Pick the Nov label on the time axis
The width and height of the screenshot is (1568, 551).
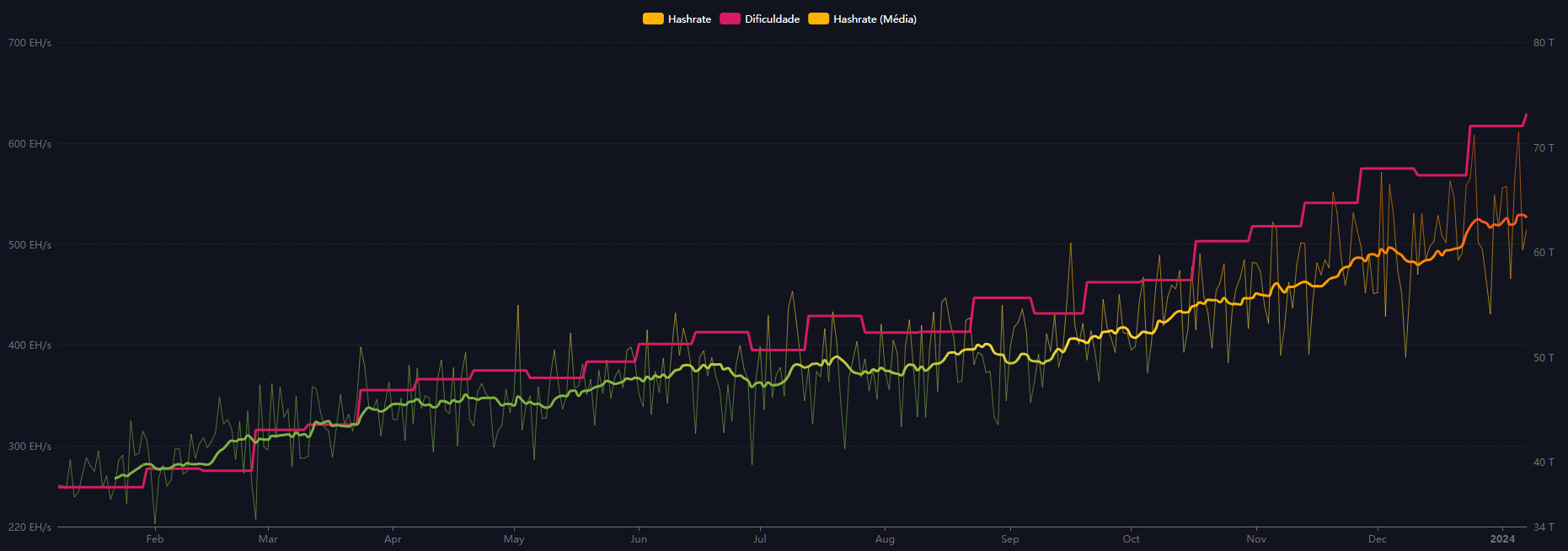(1256, 539)
